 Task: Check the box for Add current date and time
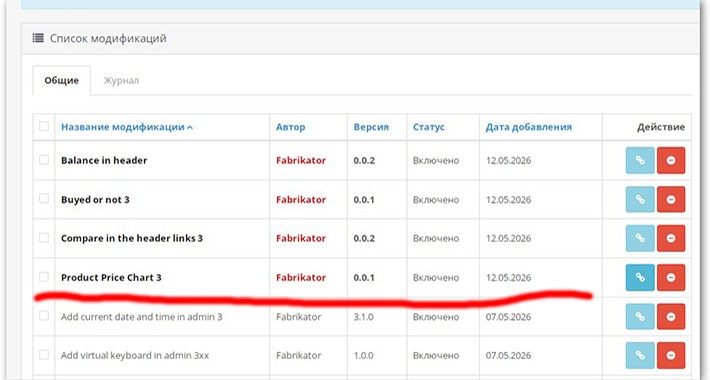(x=44, y=315)
